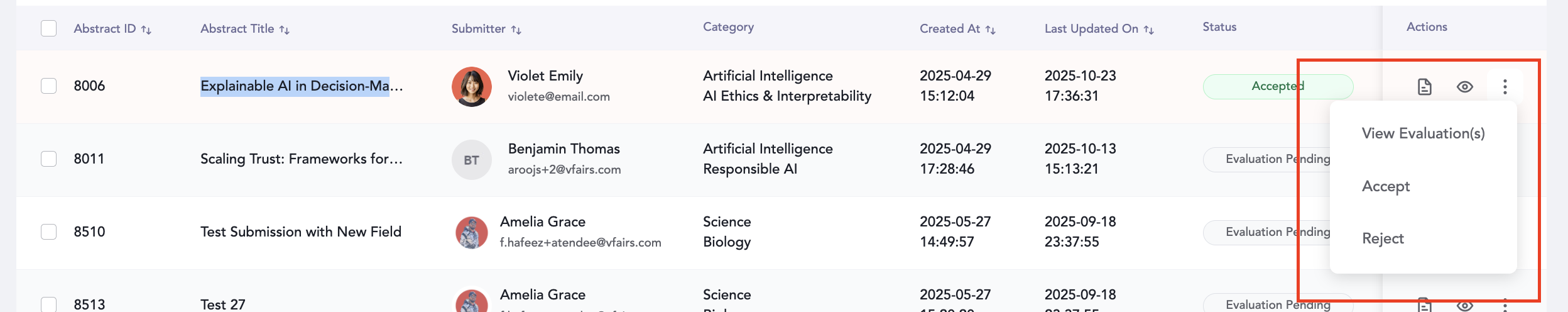Select Reject in the actions menu
This screenshot has height=312, width=1568.
[1383, 238]
